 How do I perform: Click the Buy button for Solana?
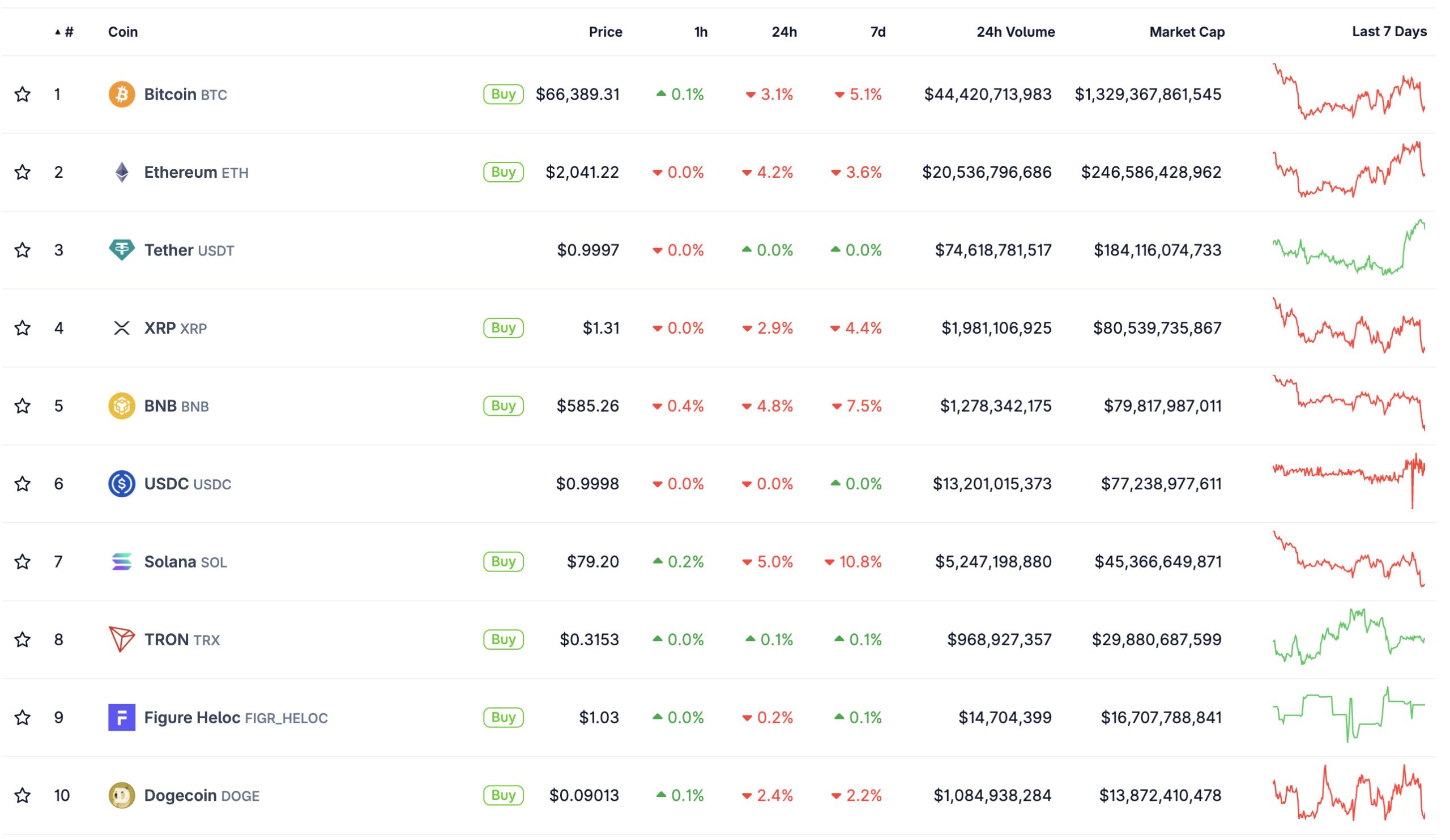pos(504,561)
